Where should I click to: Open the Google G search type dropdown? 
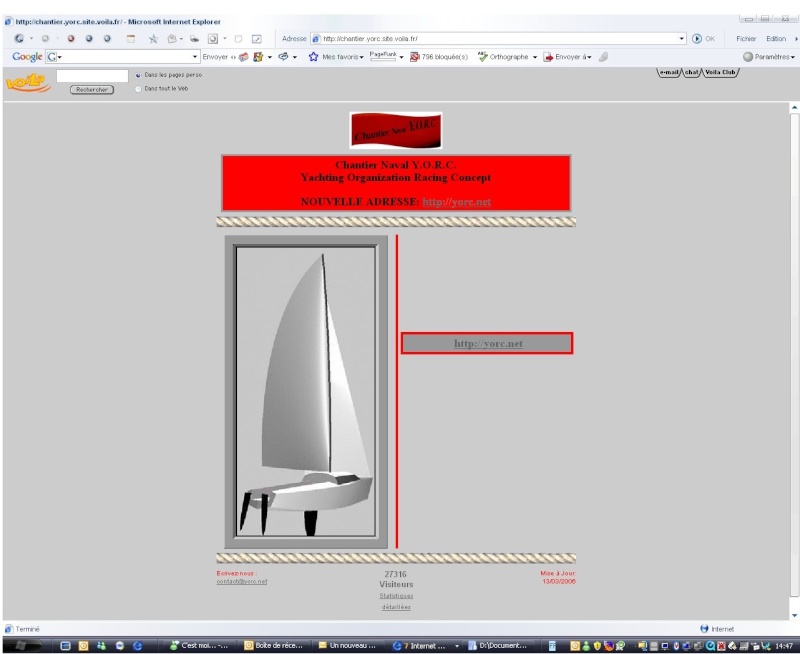click(54, 57)
